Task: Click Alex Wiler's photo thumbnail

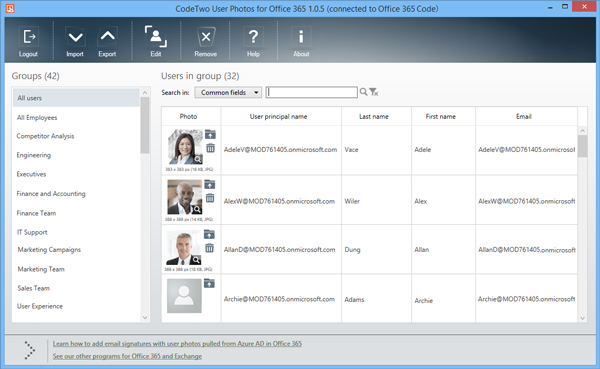Action: coord(185,197)
